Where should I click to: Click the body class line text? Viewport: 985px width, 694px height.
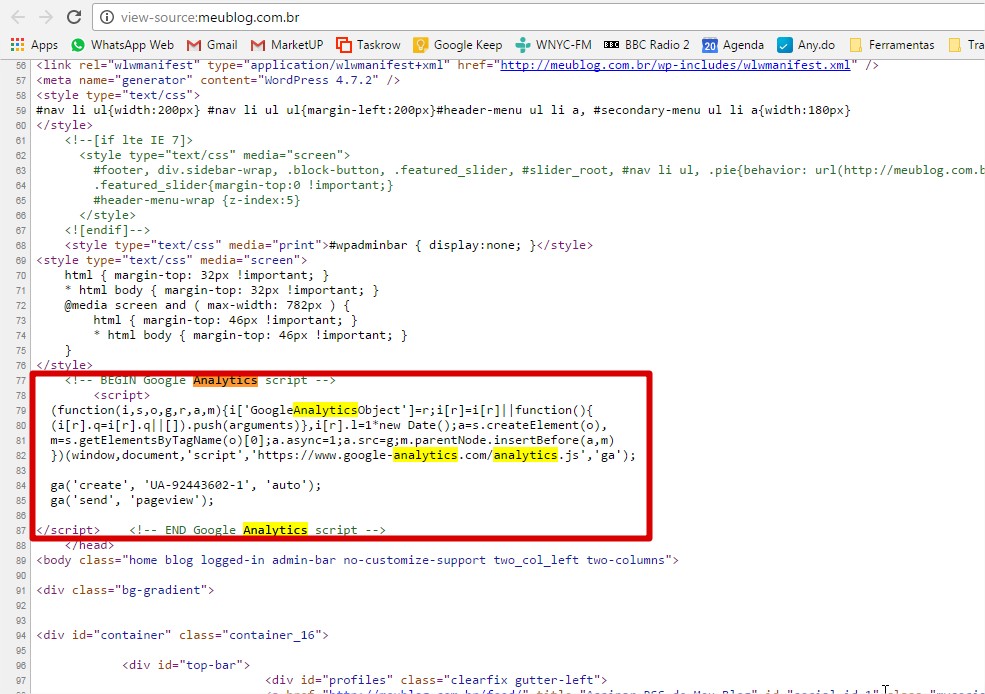tap(357, 560)
